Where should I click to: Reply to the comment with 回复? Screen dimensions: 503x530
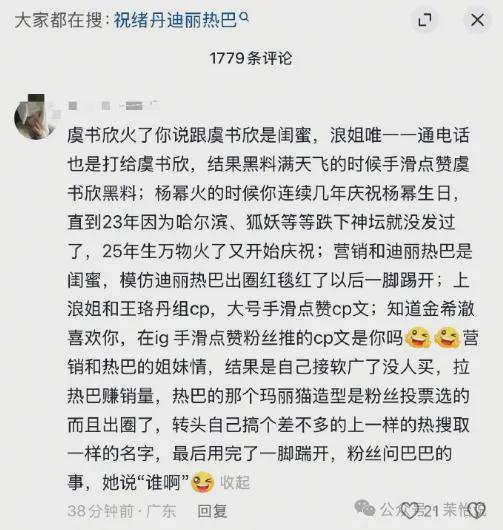coord(212,511)
